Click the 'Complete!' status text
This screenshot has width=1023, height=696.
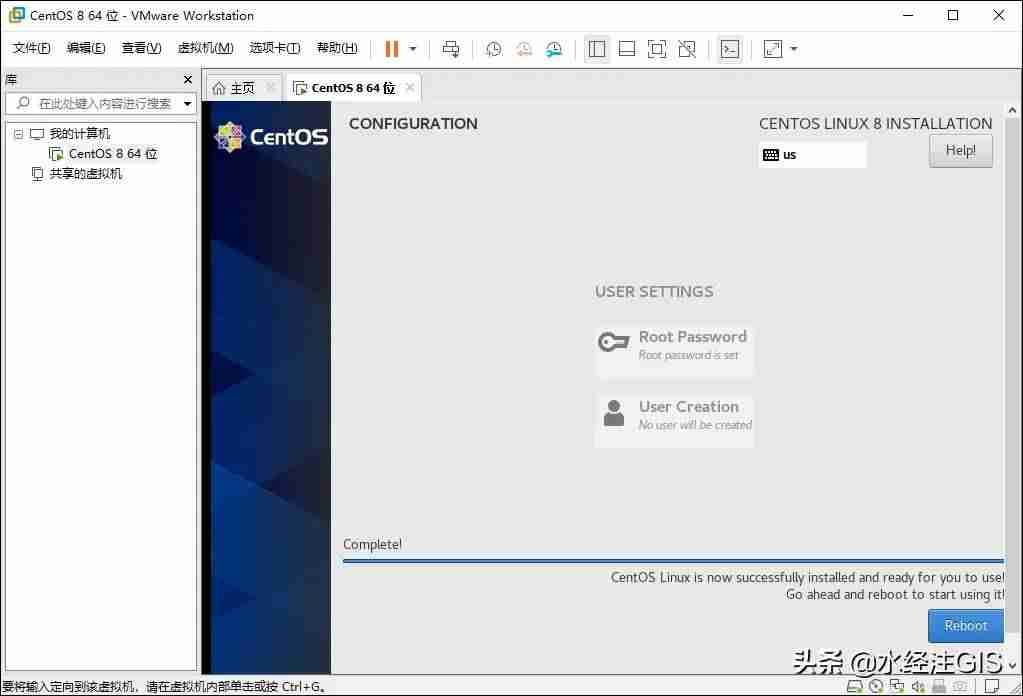click(373, 544)
